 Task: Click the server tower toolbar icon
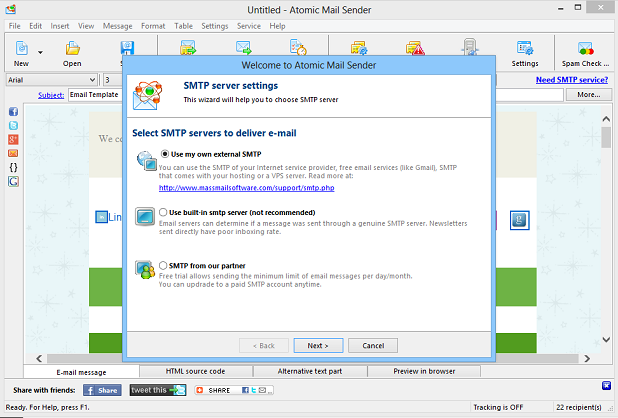pyautogui.click(x=470, y=47)
